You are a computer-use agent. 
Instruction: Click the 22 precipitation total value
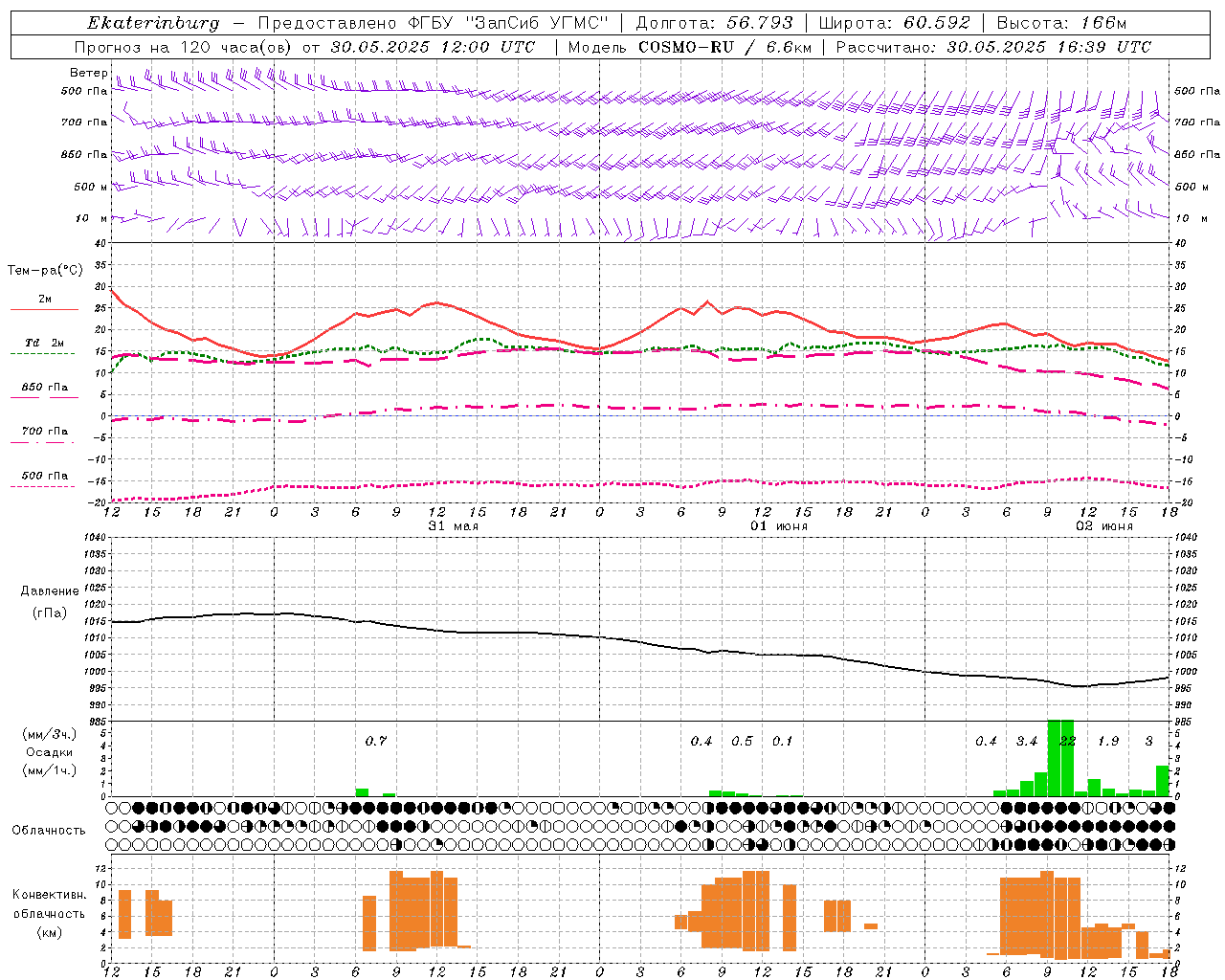[x=1067, y=741]
